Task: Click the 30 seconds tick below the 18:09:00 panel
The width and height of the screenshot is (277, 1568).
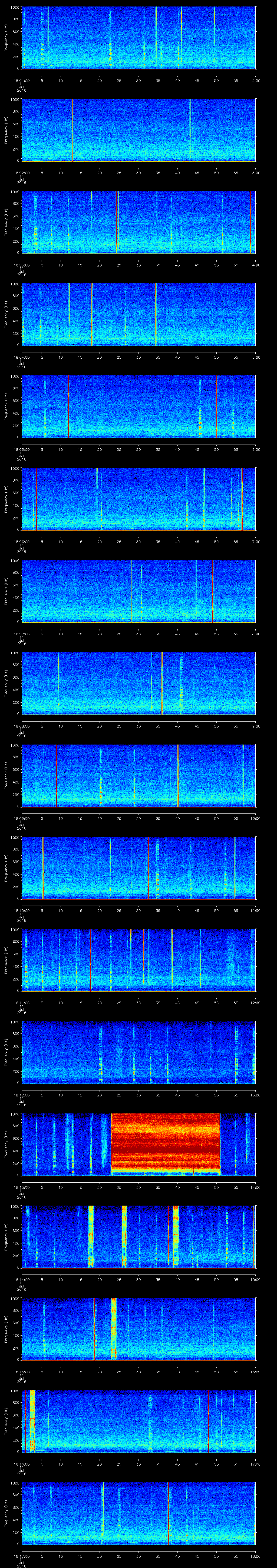Action: pos(138,818)
